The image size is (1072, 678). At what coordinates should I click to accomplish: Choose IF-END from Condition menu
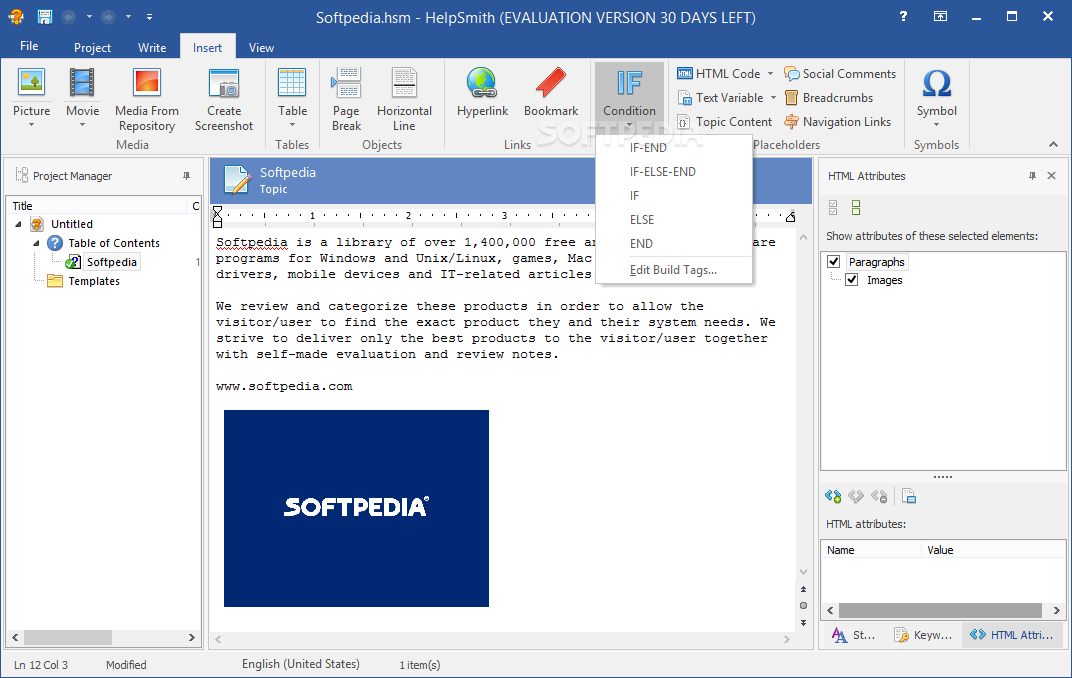click(x=673, y=148)
